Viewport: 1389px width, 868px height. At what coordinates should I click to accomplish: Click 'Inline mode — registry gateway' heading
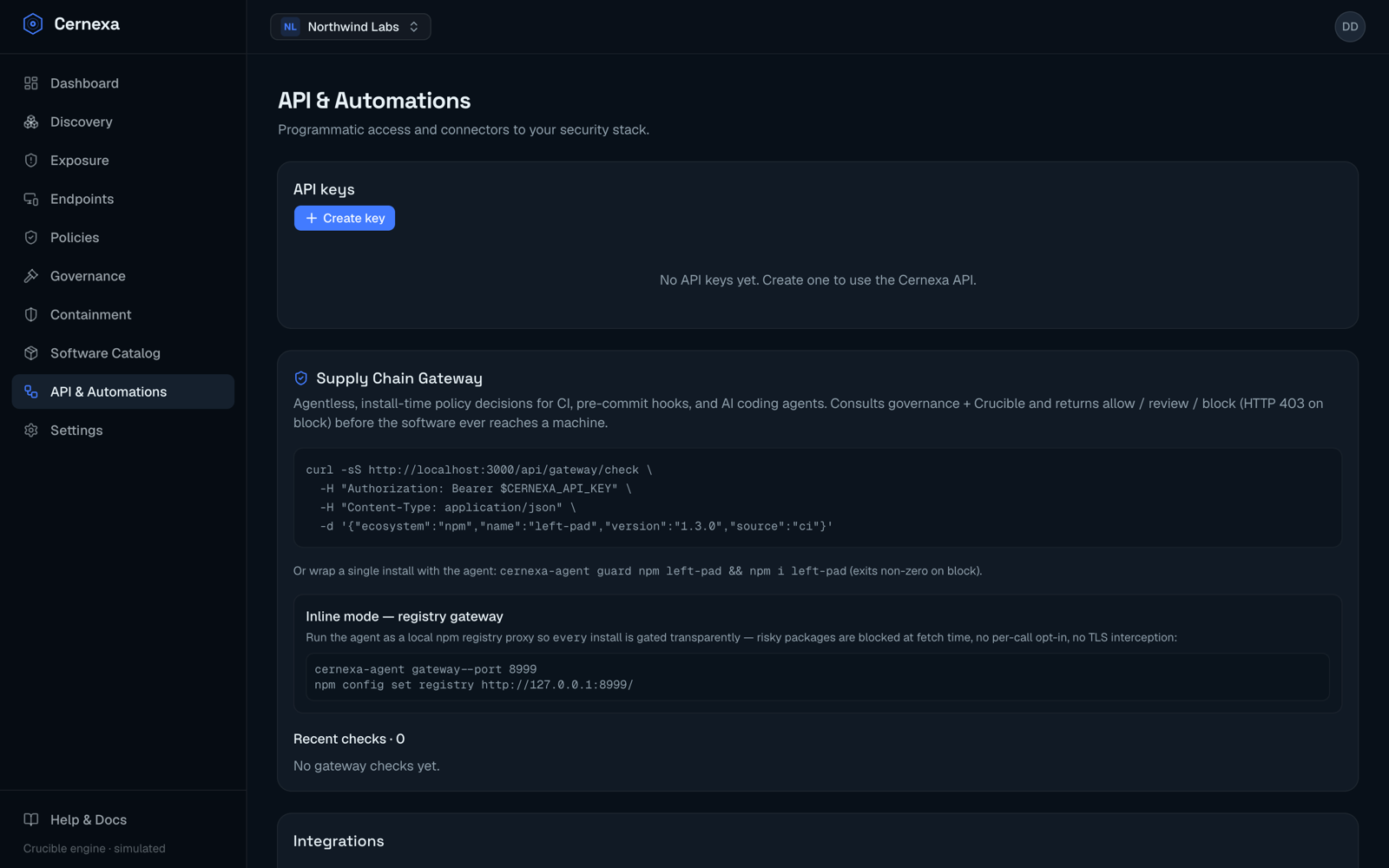pyautogui.click(x=405, y=616)
